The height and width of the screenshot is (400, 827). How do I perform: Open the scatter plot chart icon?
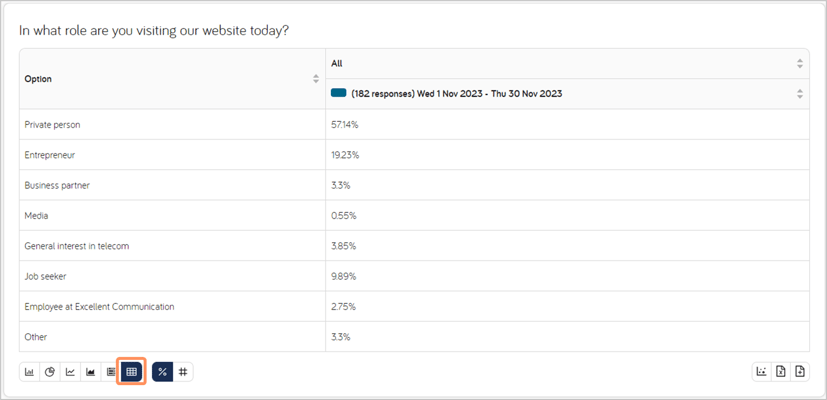tap(762, 372)
